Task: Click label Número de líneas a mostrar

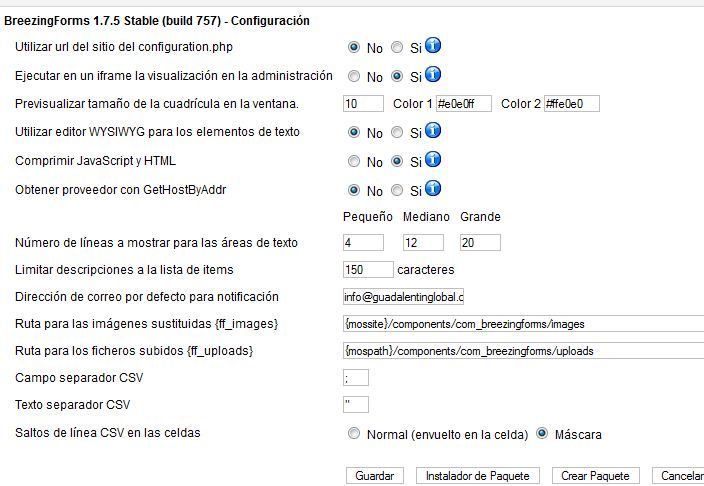Action: (x=156, y=243)
